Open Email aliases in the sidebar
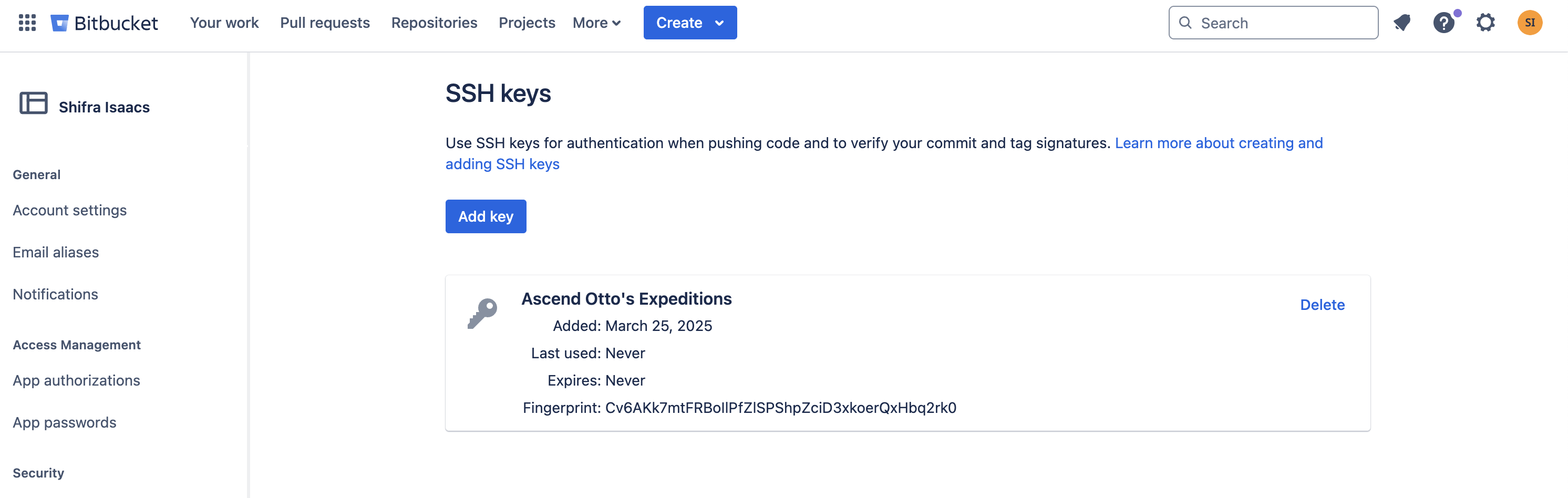The width and height of the screenshot is (1568, 498). pos(55,253)
